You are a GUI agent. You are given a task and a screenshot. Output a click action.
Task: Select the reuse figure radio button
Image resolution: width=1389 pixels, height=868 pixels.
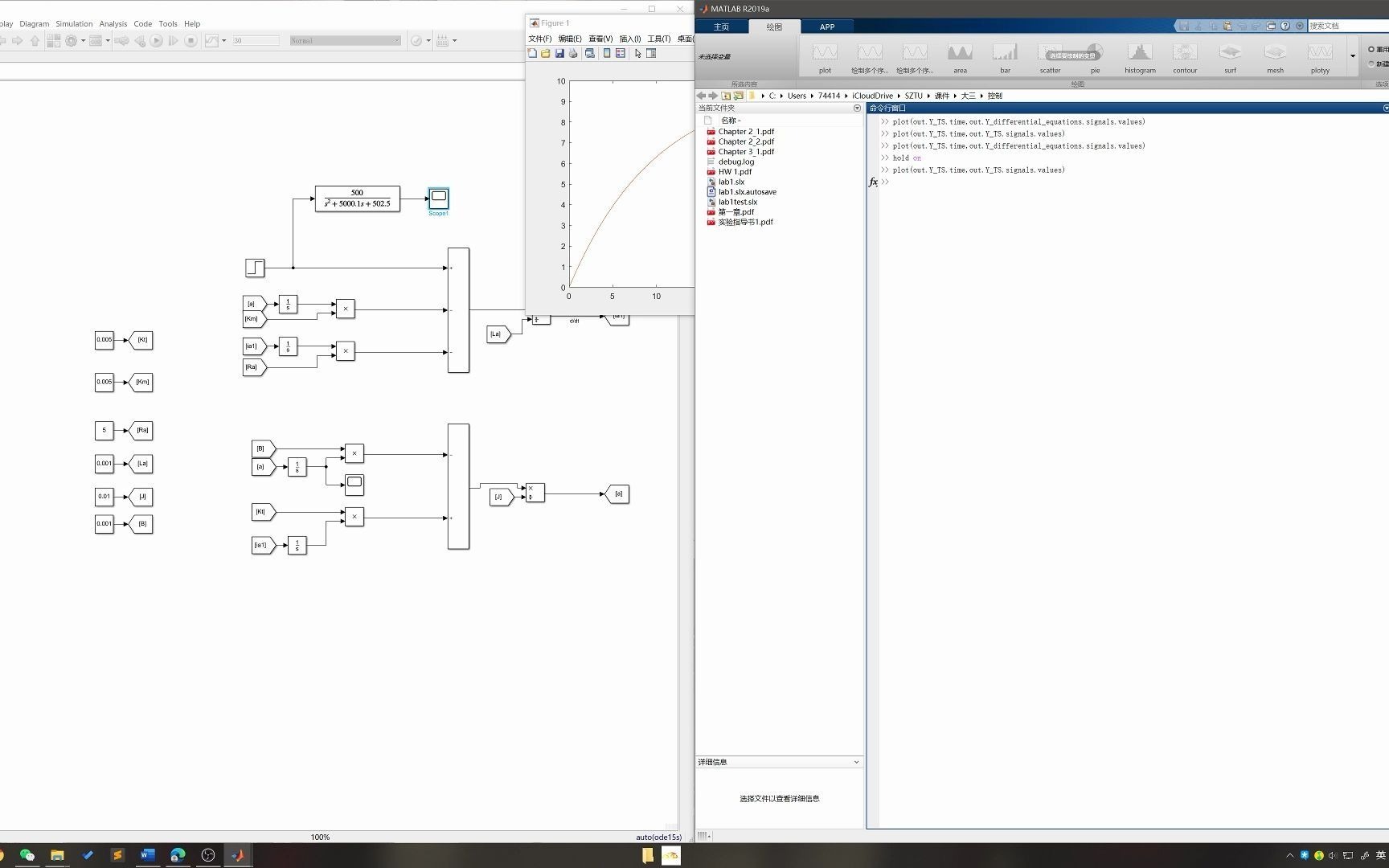pos(1371,49)
